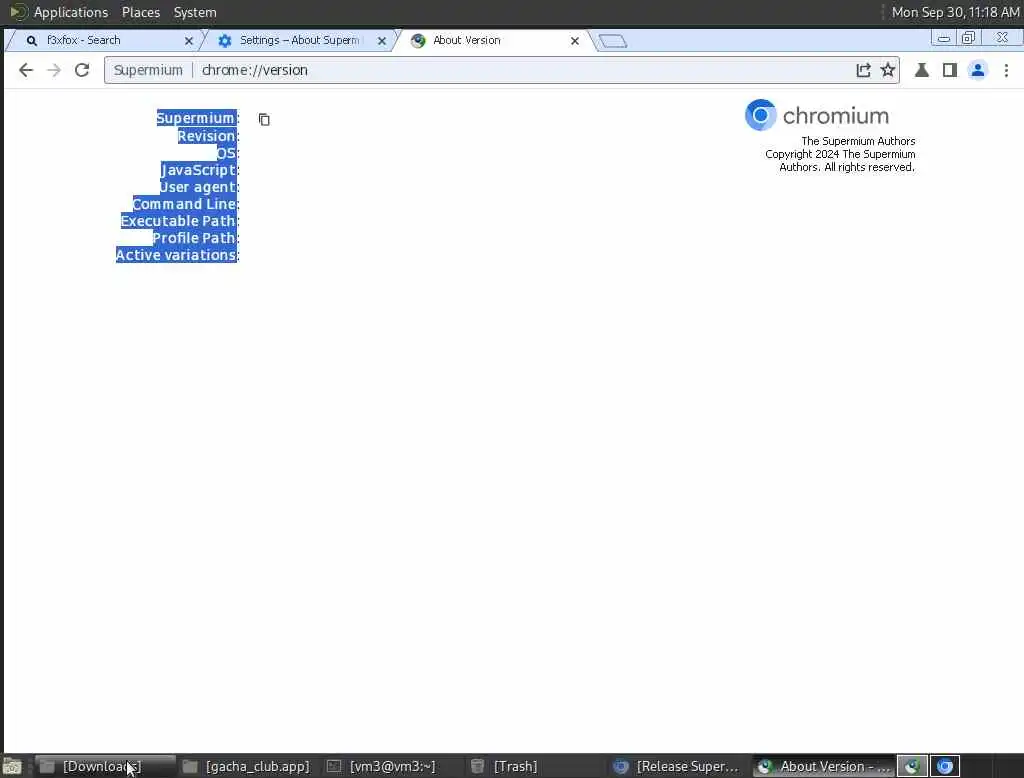Screen dimensions: 1024x778
Task: Open the profile avatar menu
Action: coord(978,70)
